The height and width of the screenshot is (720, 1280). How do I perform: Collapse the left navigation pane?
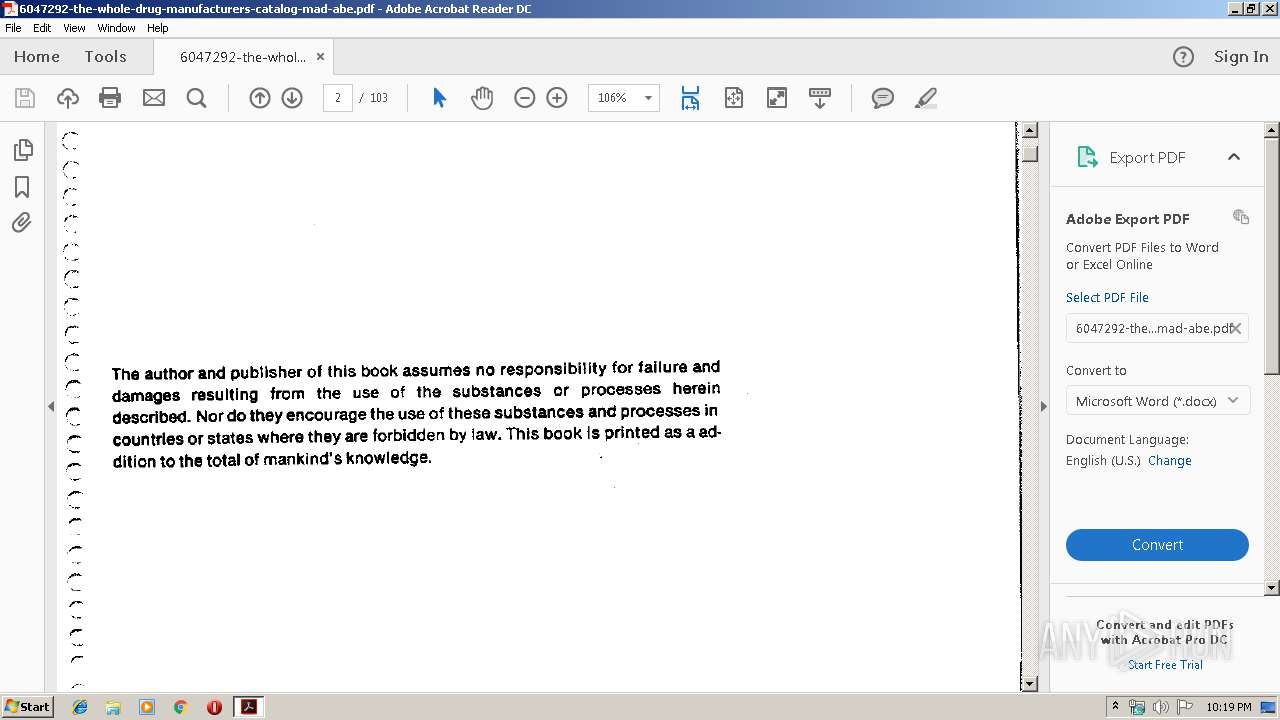click(x=51, y=406)
